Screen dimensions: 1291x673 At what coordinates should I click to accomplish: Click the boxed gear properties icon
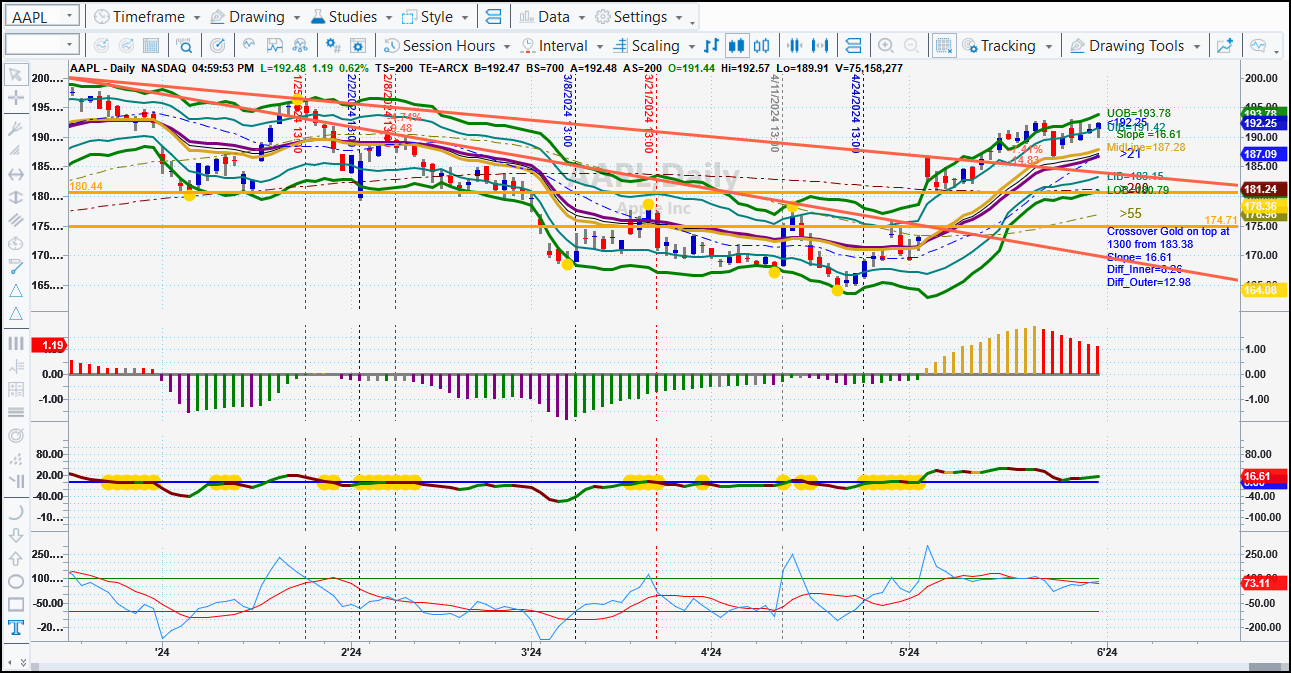(359, 45)
